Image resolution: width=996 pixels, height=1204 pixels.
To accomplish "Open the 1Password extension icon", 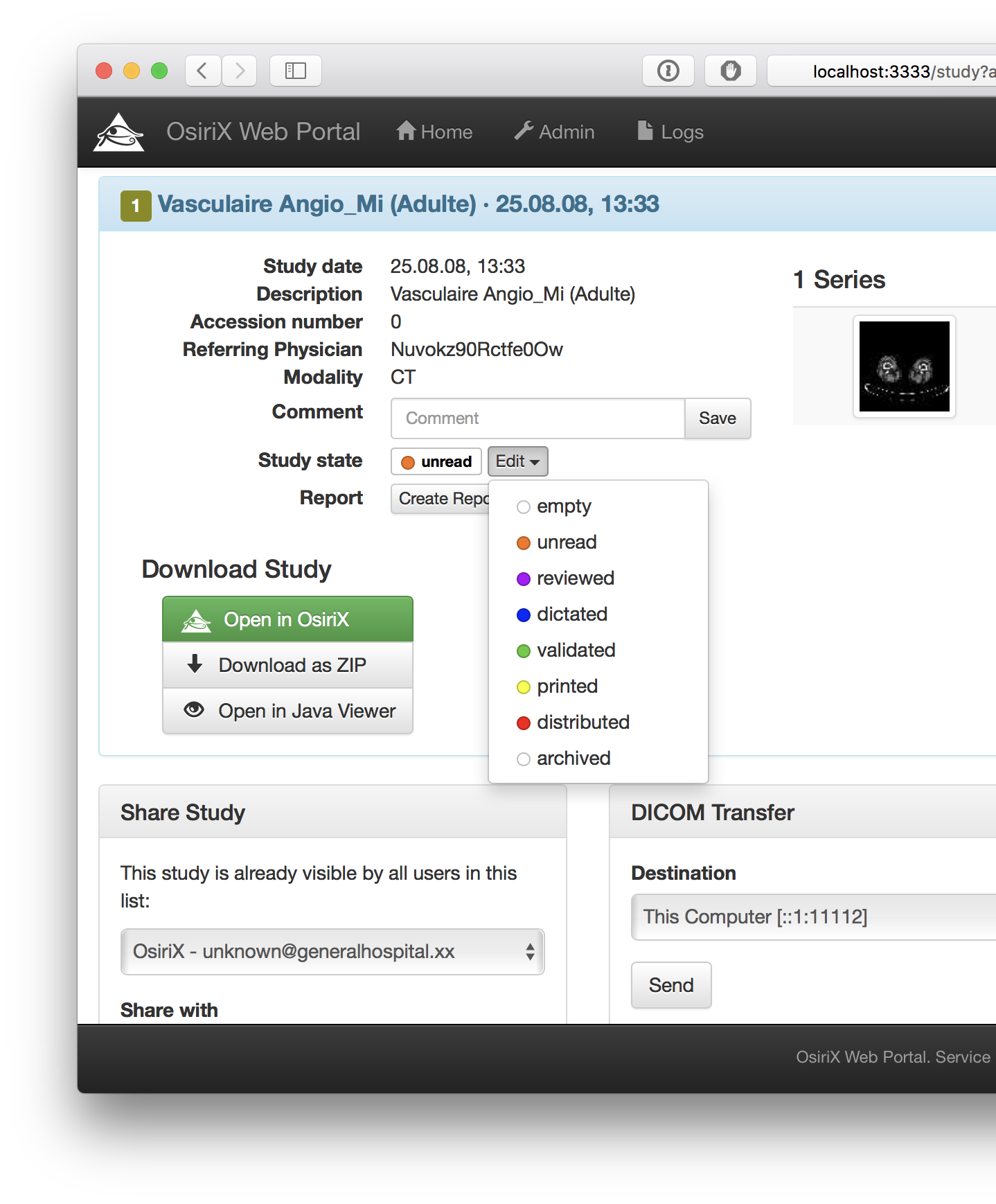I will point(668,71).
